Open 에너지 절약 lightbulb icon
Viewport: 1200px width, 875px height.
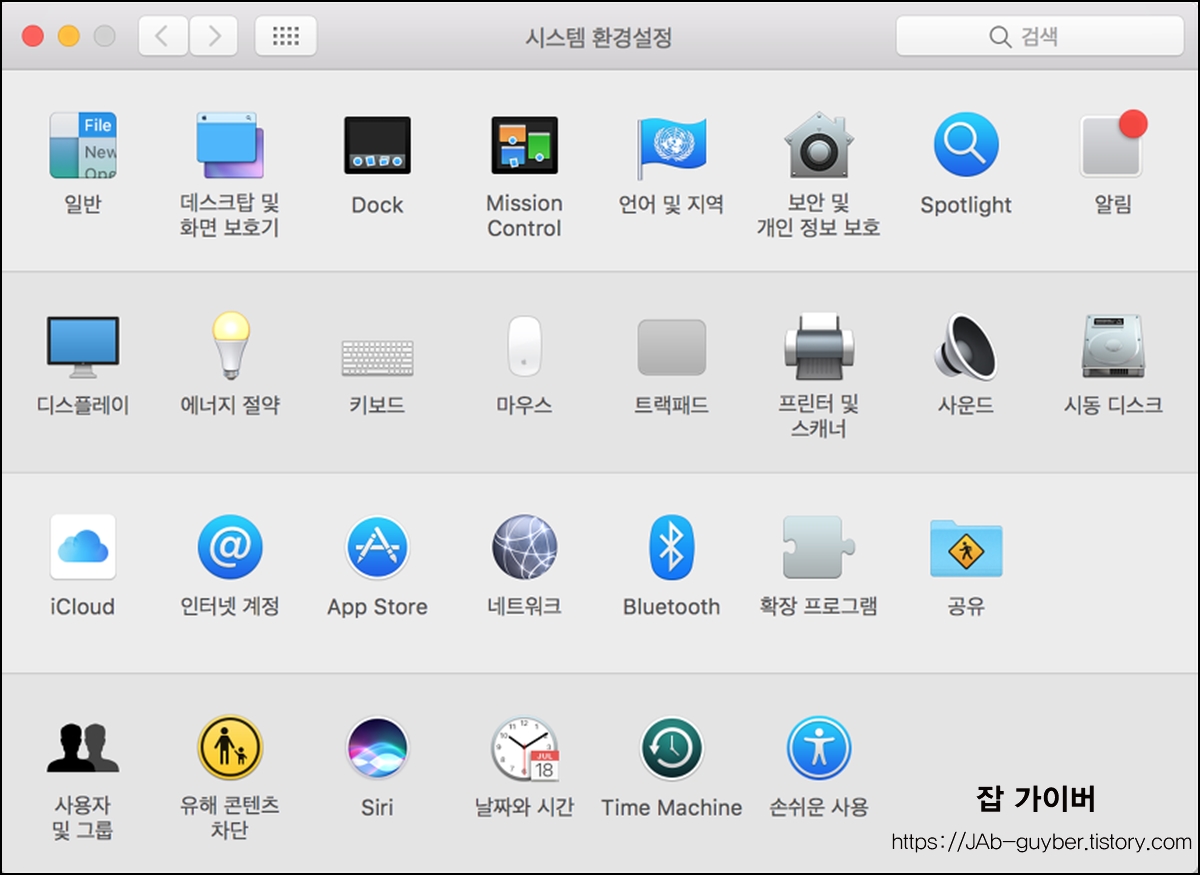[230, 346]
